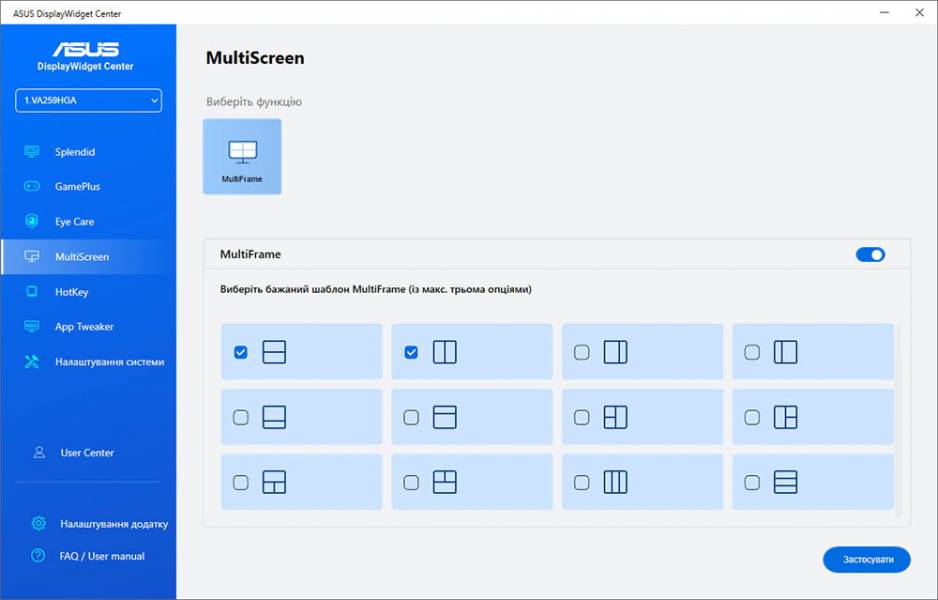Click the template list vertical scrollbar
The image size is (938, 600).
click(x=898, y=419)
